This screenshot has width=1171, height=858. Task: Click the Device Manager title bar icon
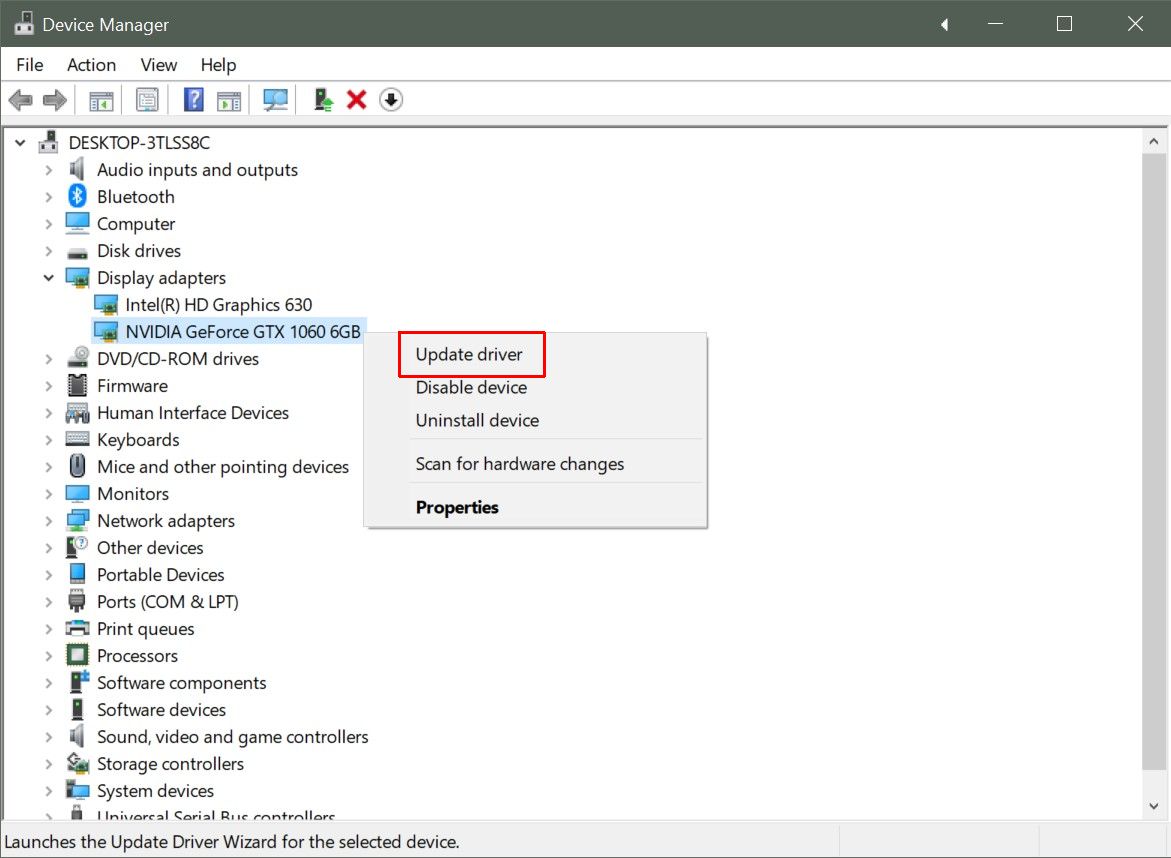point(24,24)
